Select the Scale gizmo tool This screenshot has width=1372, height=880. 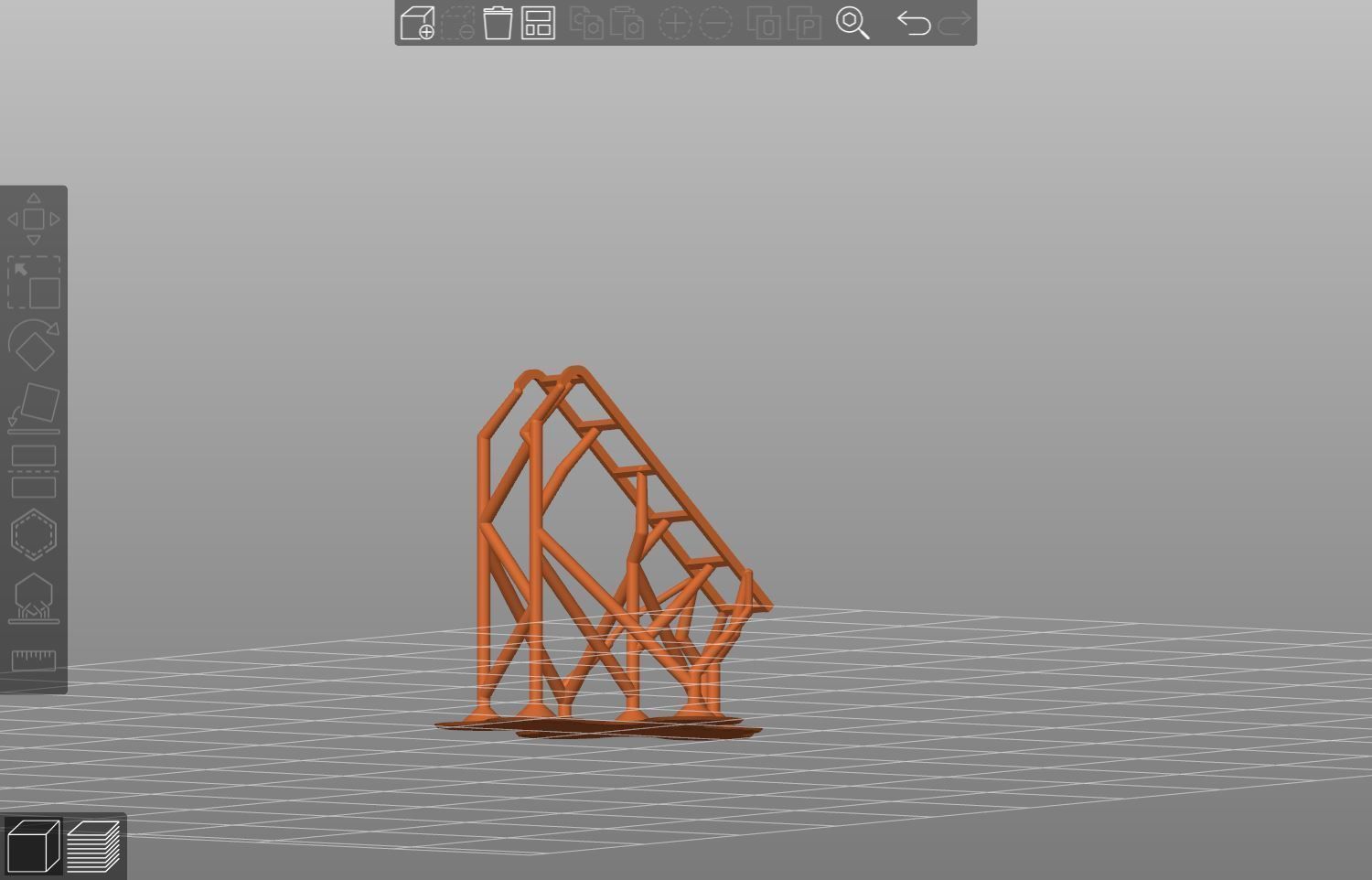(34, 282)
